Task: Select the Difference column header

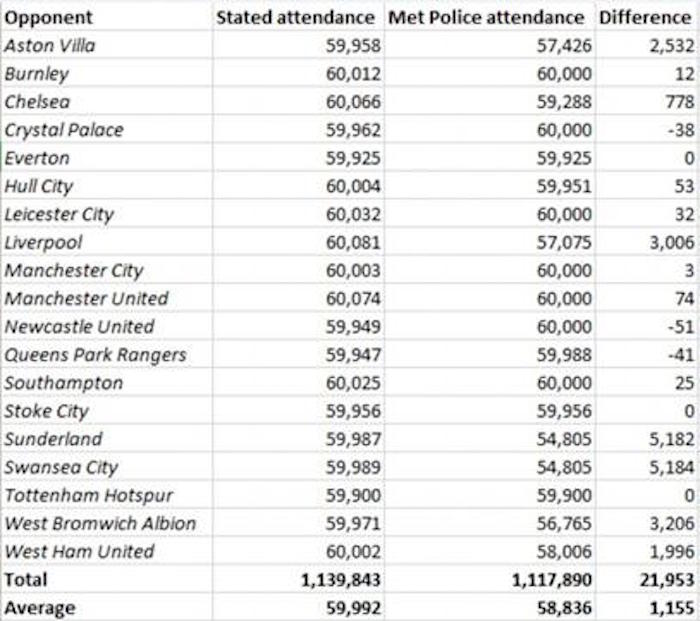Action: click(645, 17)
